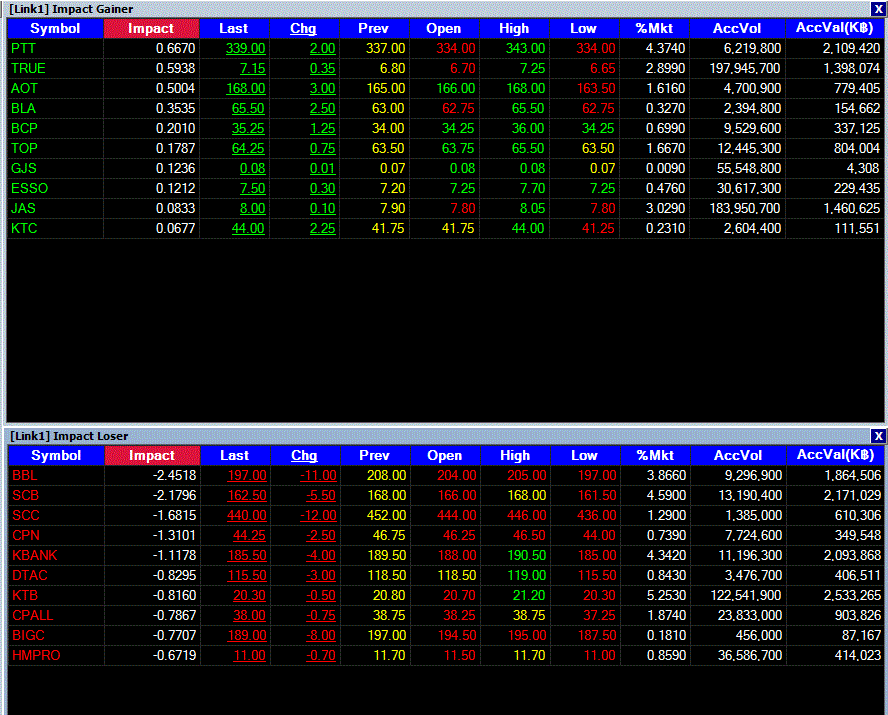Open BBL last price link 197.00
This screenshot has width=888, height=715.
[x=247, y=476]
